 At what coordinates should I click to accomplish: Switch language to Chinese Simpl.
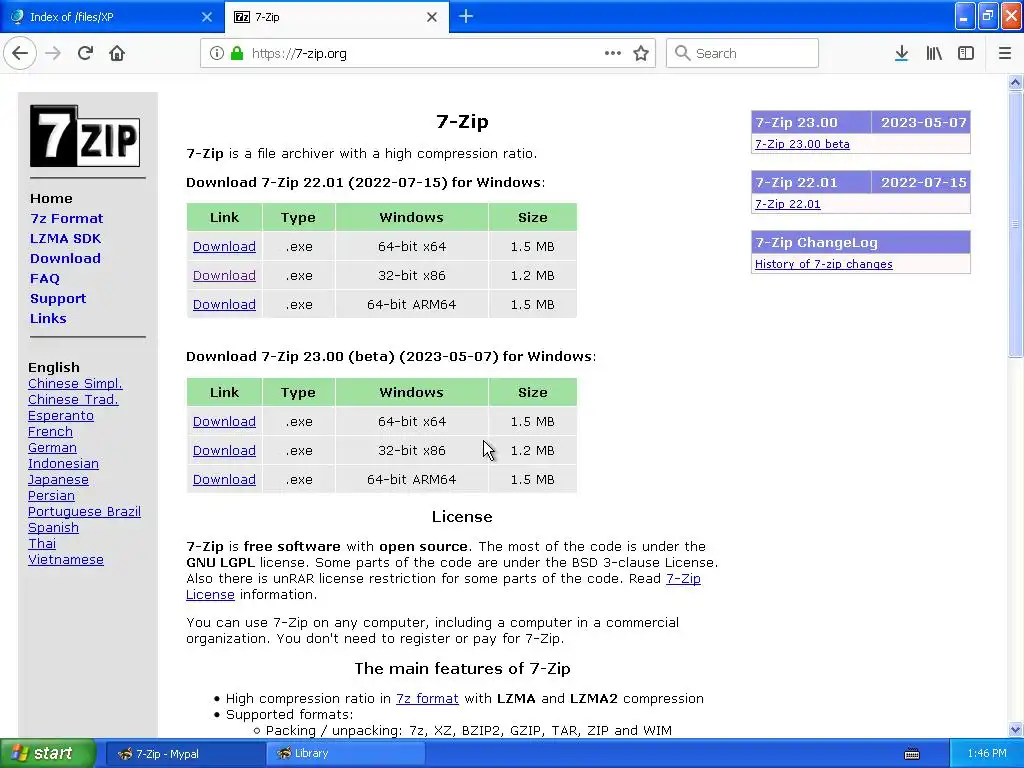click(75, 383)
